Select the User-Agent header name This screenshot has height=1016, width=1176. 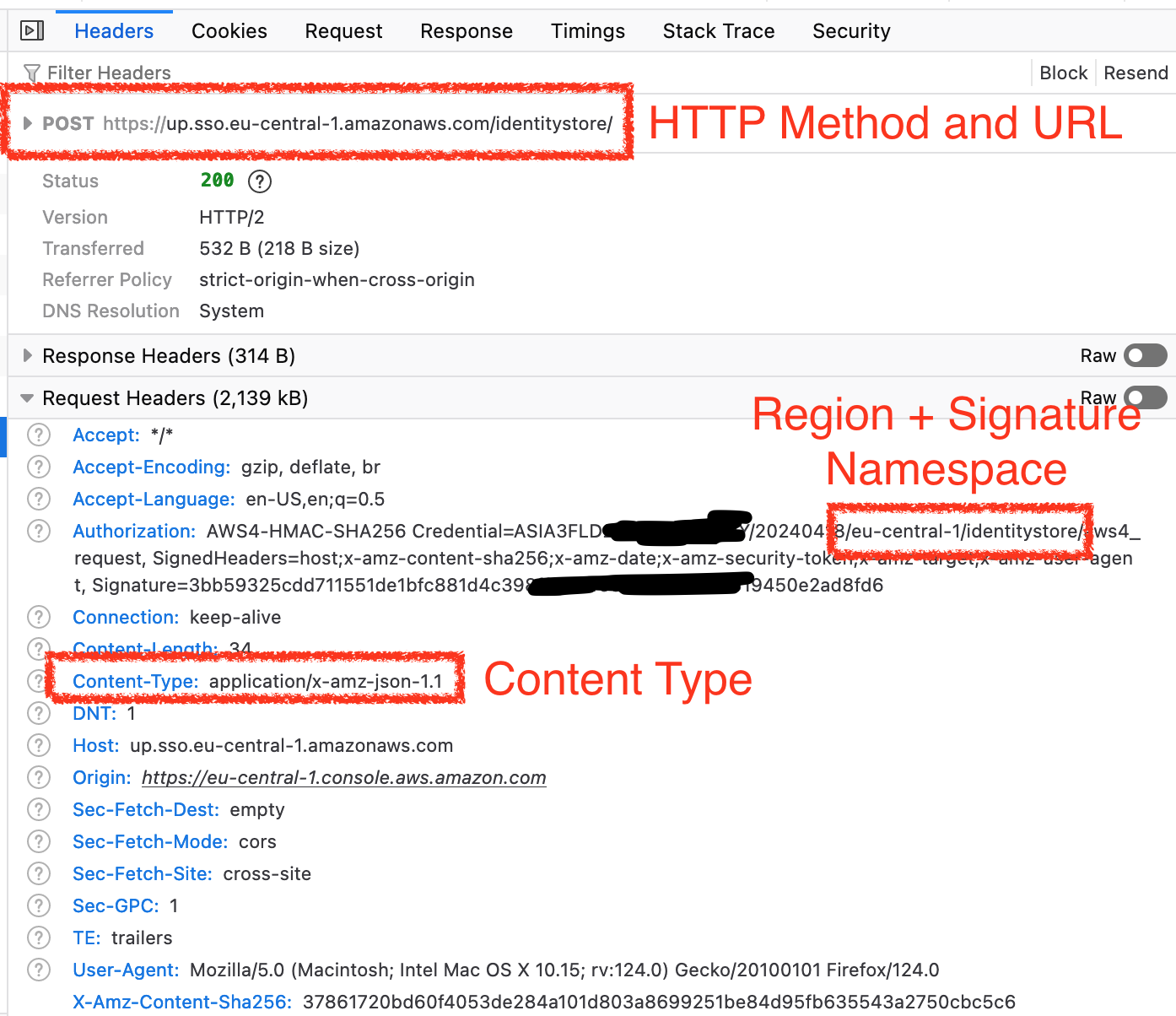(126, 970)
